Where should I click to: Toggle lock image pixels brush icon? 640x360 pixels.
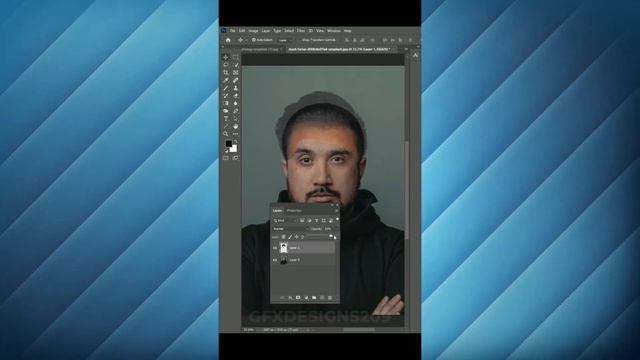(290, 237)
